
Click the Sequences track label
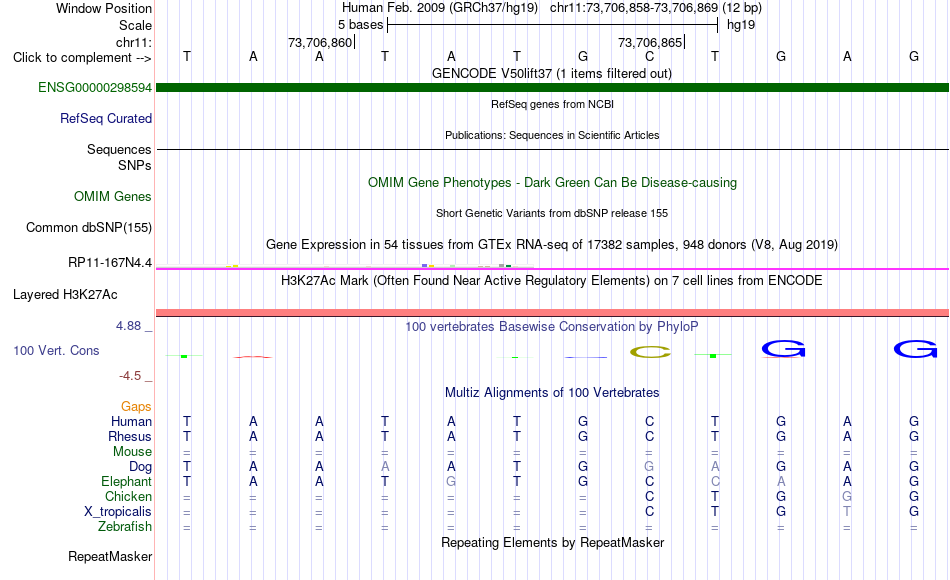point(119,149)
